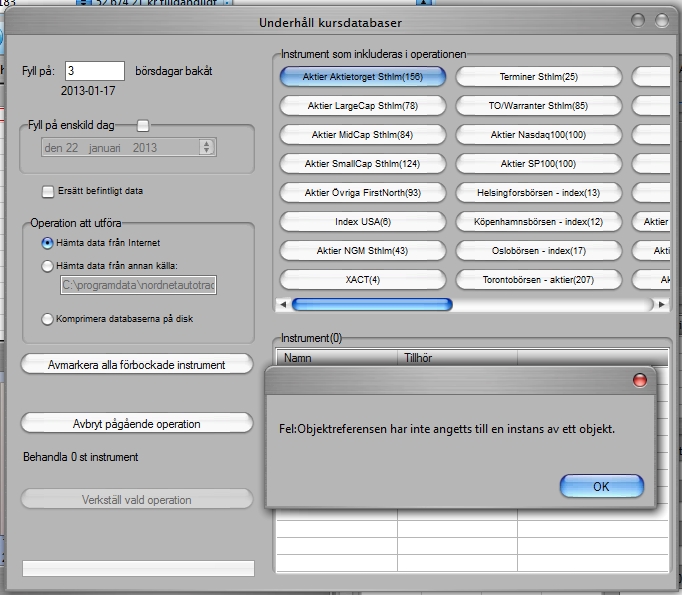Click scroll-right arrow of instrument list
The height and width of the screenshot is (595, 682).
click(664, 304)
